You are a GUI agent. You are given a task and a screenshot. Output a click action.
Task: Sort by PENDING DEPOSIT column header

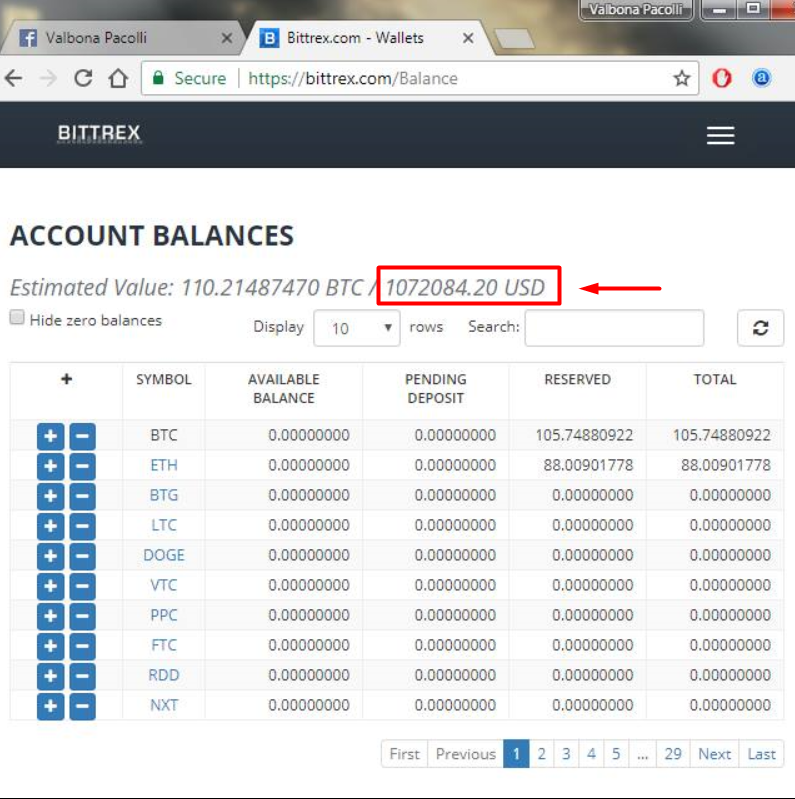pos(436,389)
